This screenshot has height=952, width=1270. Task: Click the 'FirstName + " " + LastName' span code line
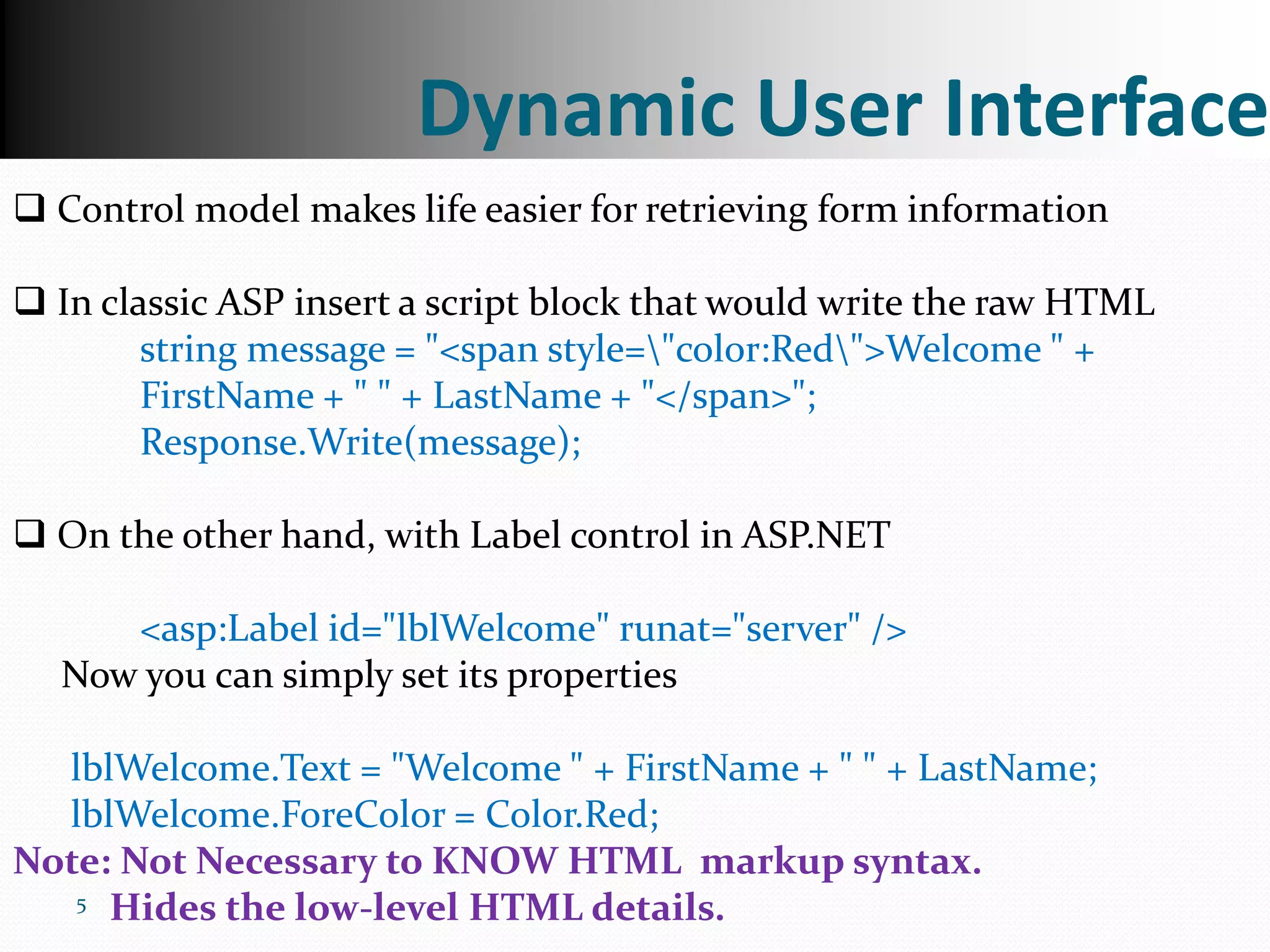[x=477, y=396]
